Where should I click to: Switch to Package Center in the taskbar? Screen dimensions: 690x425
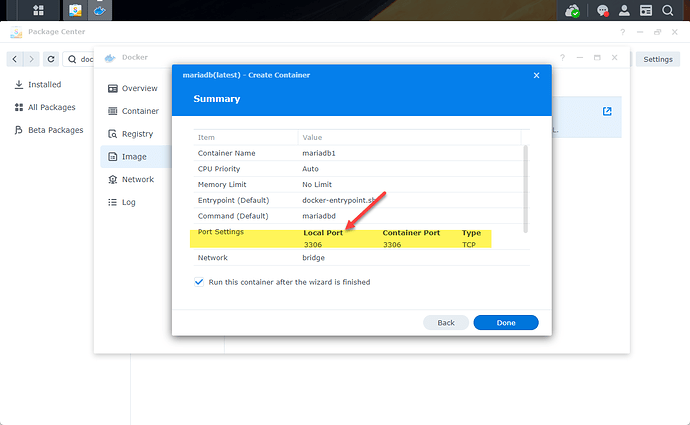pyautogui.click(x=75, y=10)
